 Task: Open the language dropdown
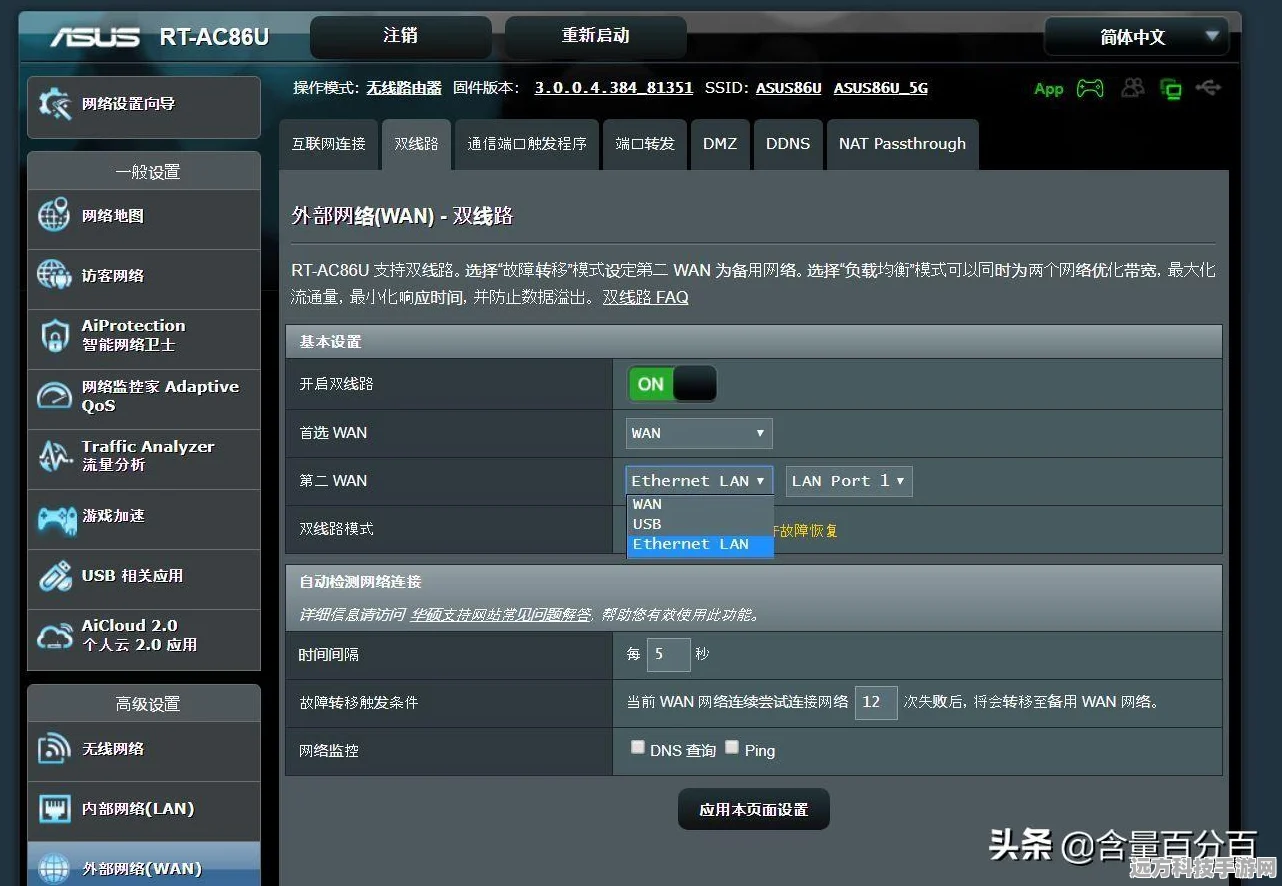click(1137, 37)
